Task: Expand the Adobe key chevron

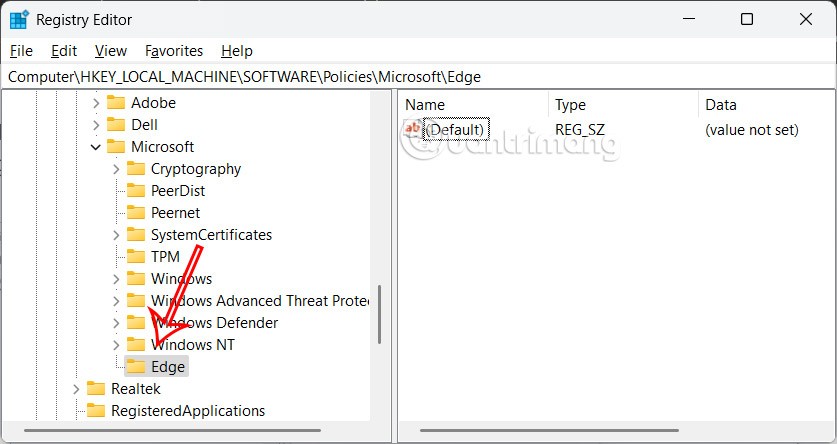Action: [x=96, y=103]
